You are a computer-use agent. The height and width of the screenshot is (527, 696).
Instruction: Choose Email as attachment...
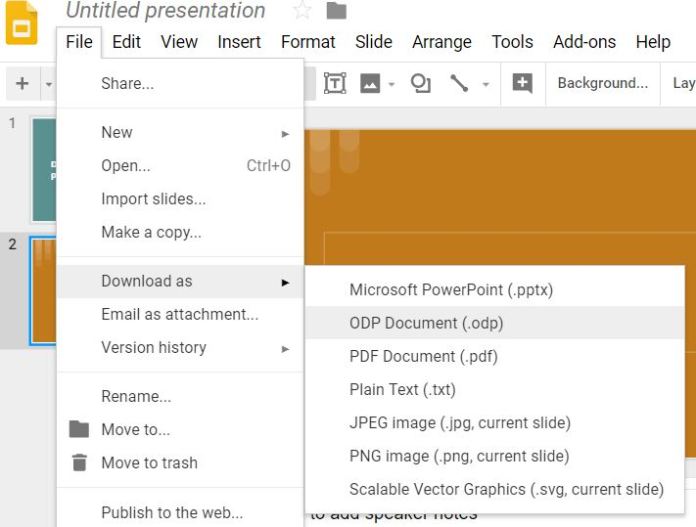[180, 314]
